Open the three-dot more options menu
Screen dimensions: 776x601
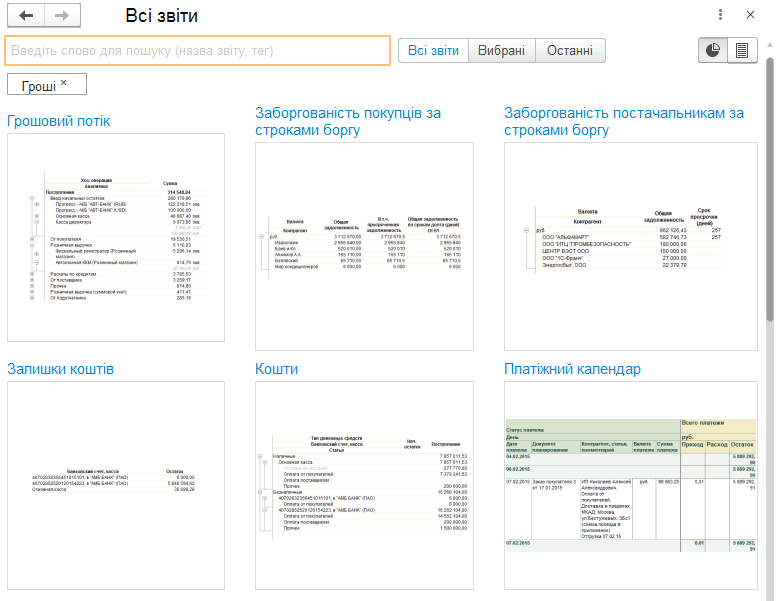click(x=720, y=15)
